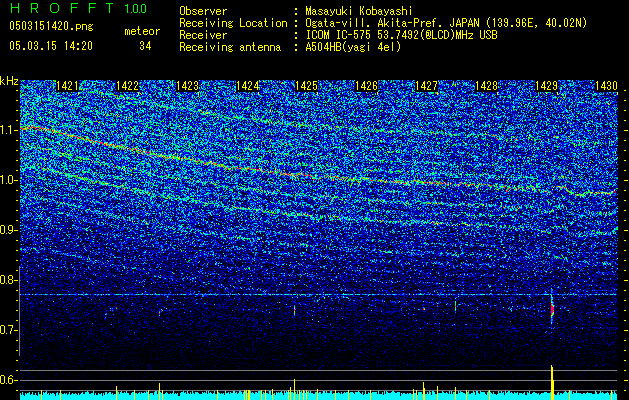Click the meteor label
629x400 pixels.
142,31
